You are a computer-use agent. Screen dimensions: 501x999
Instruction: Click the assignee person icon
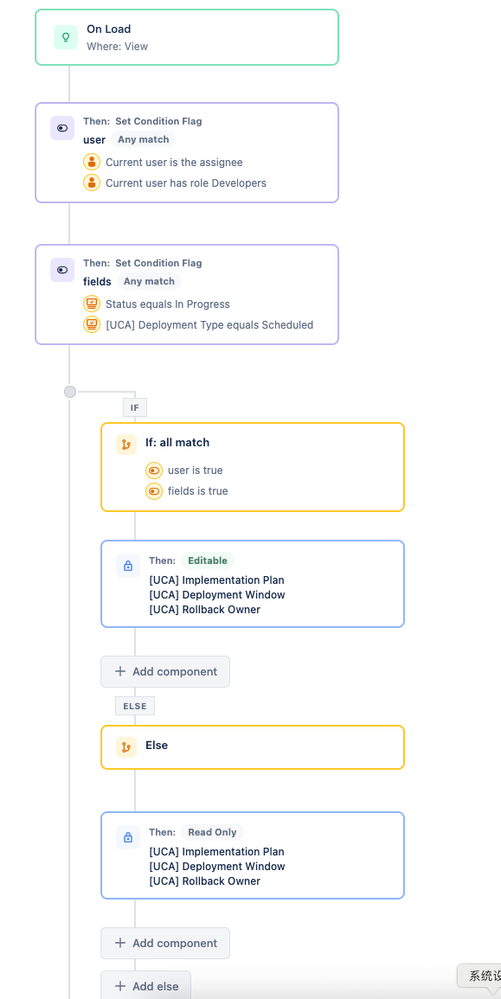[x=92, y=162]
